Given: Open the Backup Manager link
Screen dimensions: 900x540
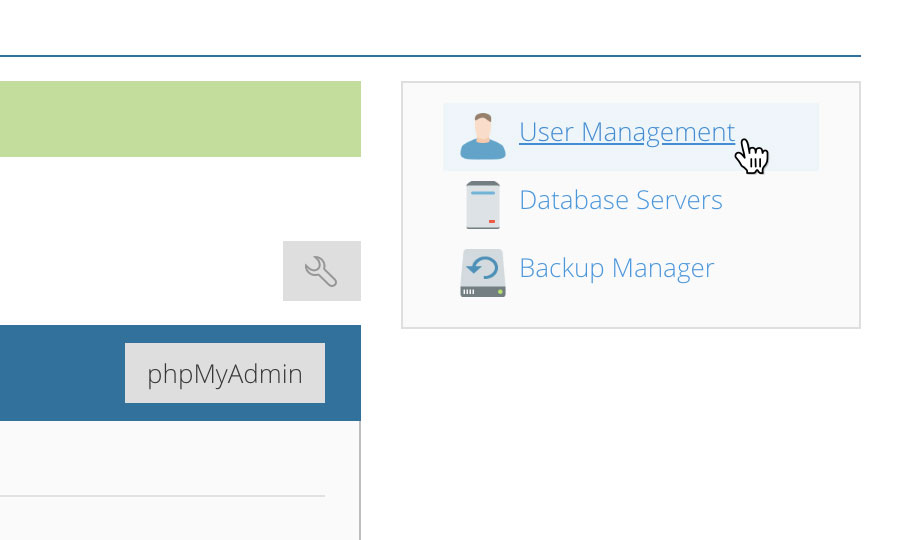Looking at the screenshot, I should pos(616,268).
